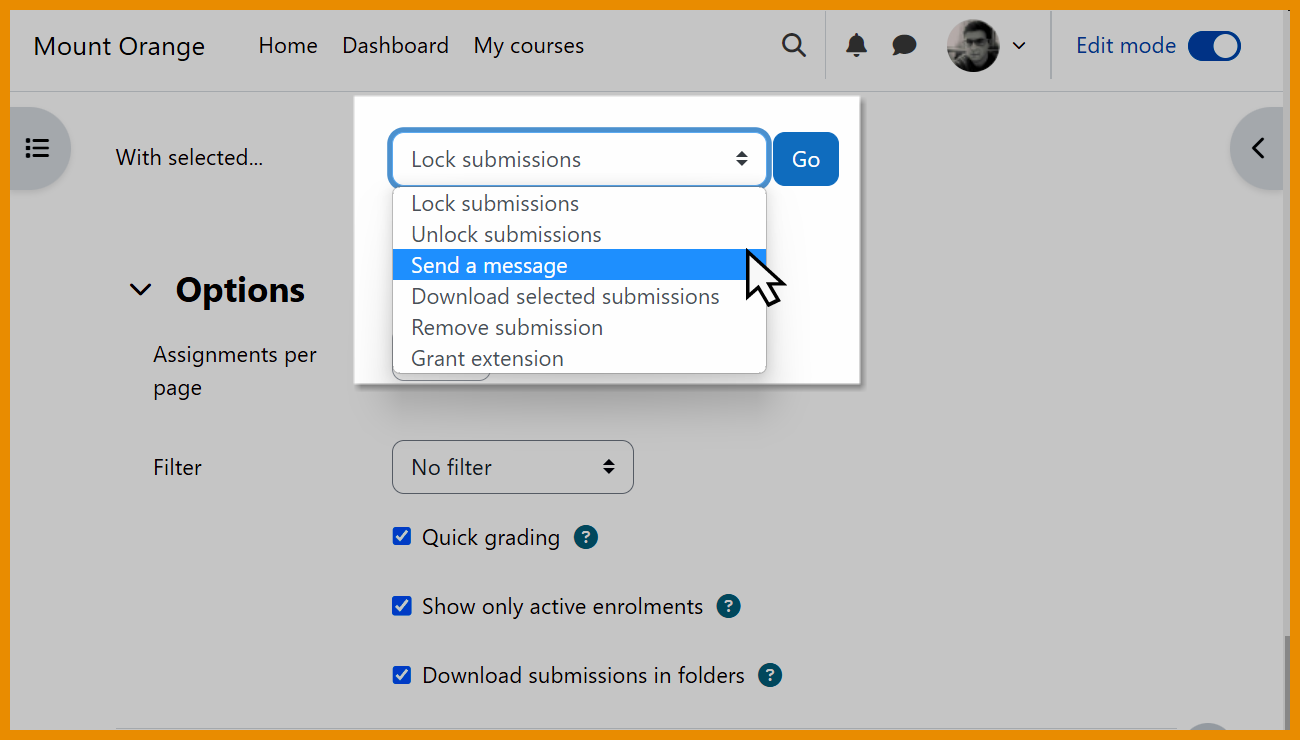Toggle off Edit mode

coord(1213,45)
